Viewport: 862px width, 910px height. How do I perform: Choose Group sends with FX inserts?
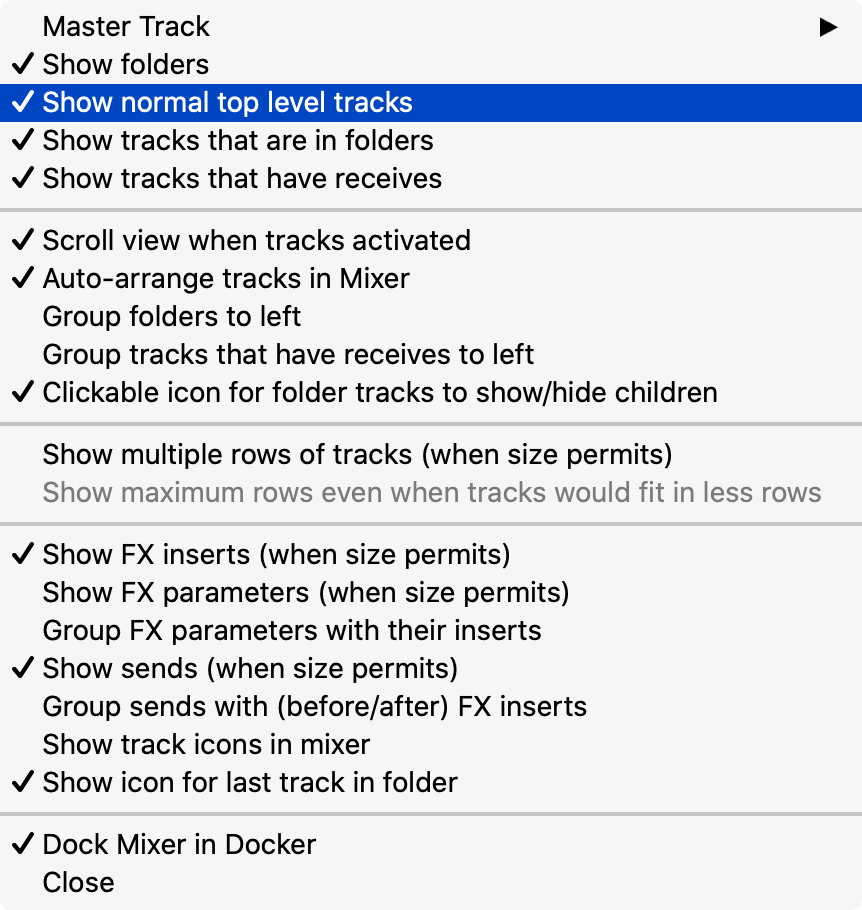315,707
